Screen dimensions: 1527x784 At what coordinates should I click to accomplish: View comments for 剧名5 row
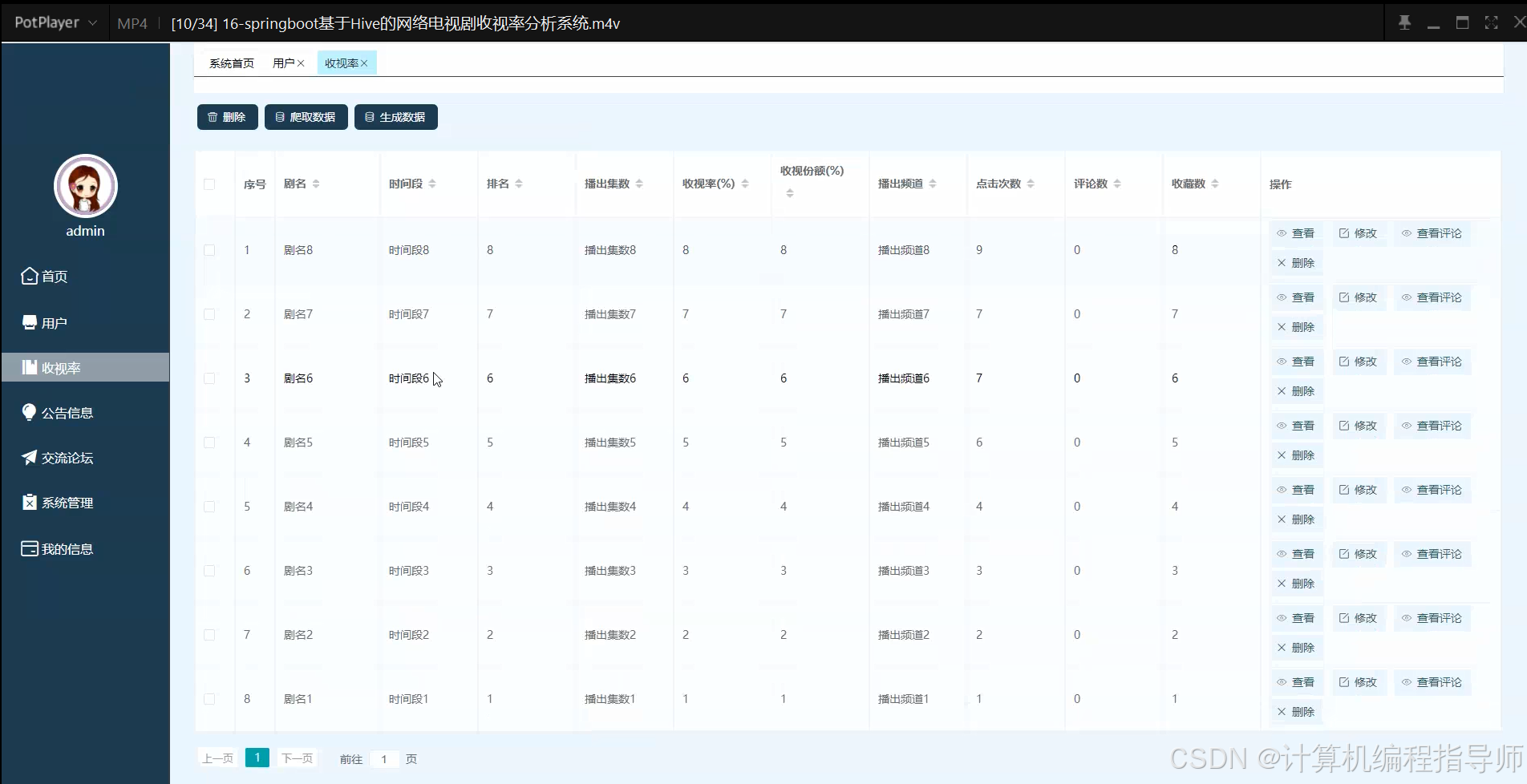pyautogui.click(x=1432, y=426)
